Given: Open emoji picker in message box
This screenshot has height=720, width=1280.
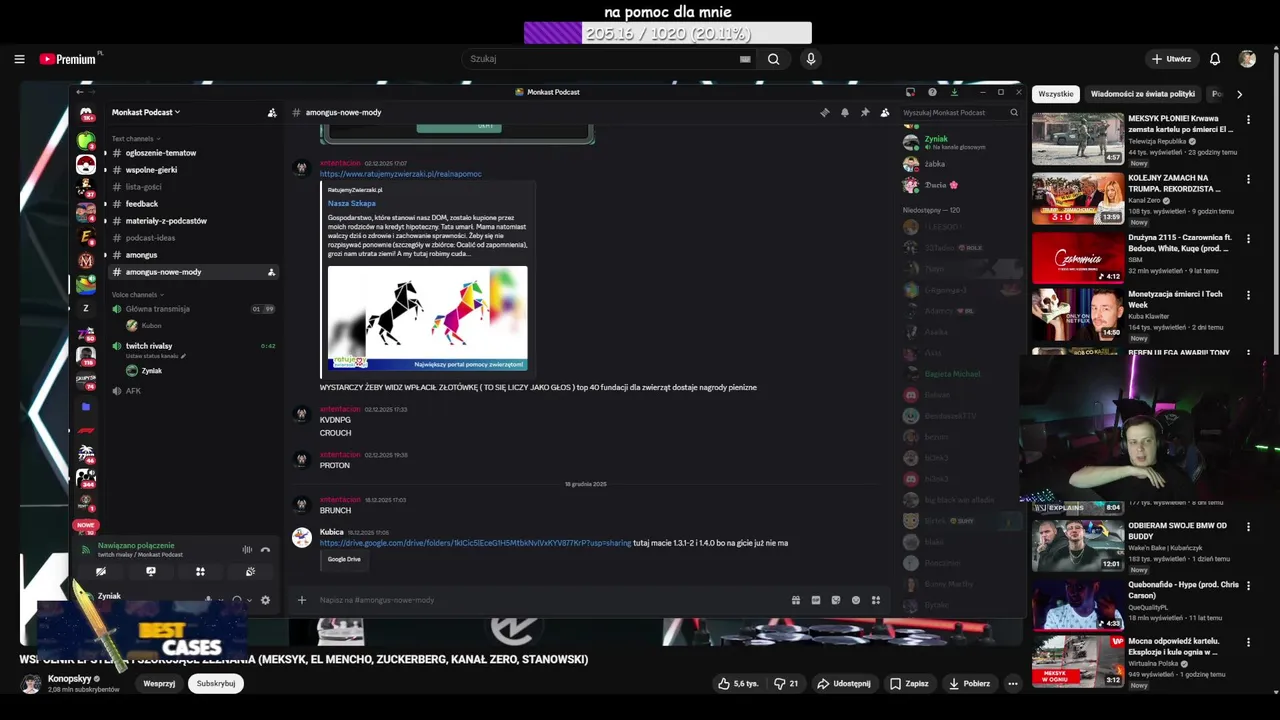Looking at the screenshot, I should (856, 600).
